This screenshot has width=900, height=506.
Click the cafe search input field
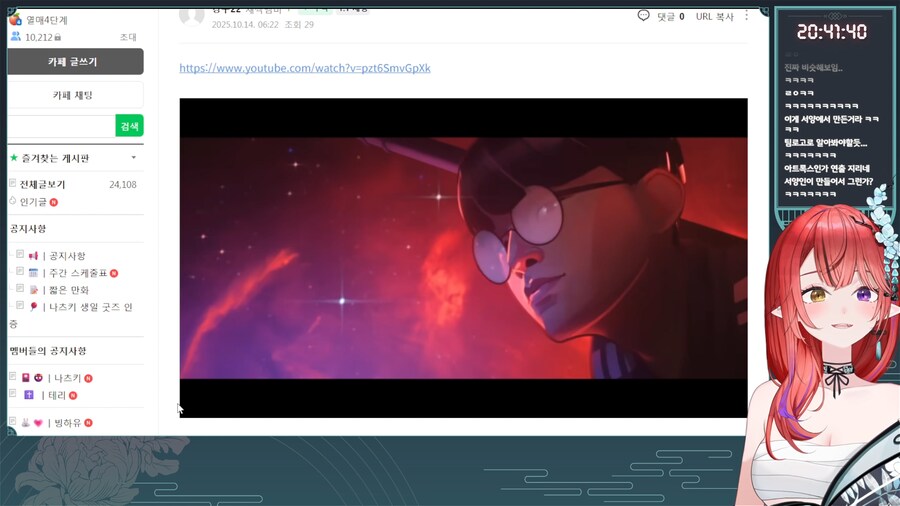[61, 126]
